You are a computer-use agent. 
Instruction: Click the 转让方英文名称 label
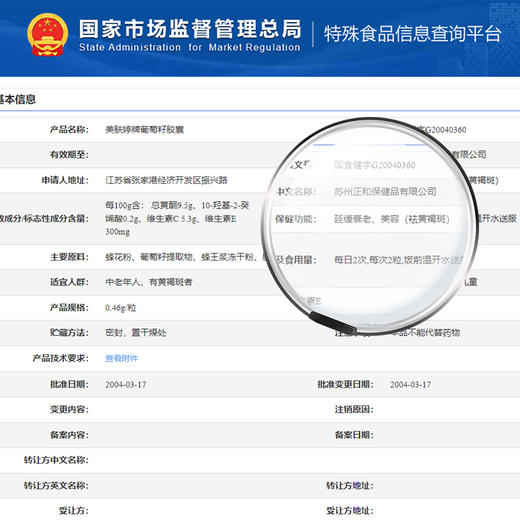(x=56, y=486)
